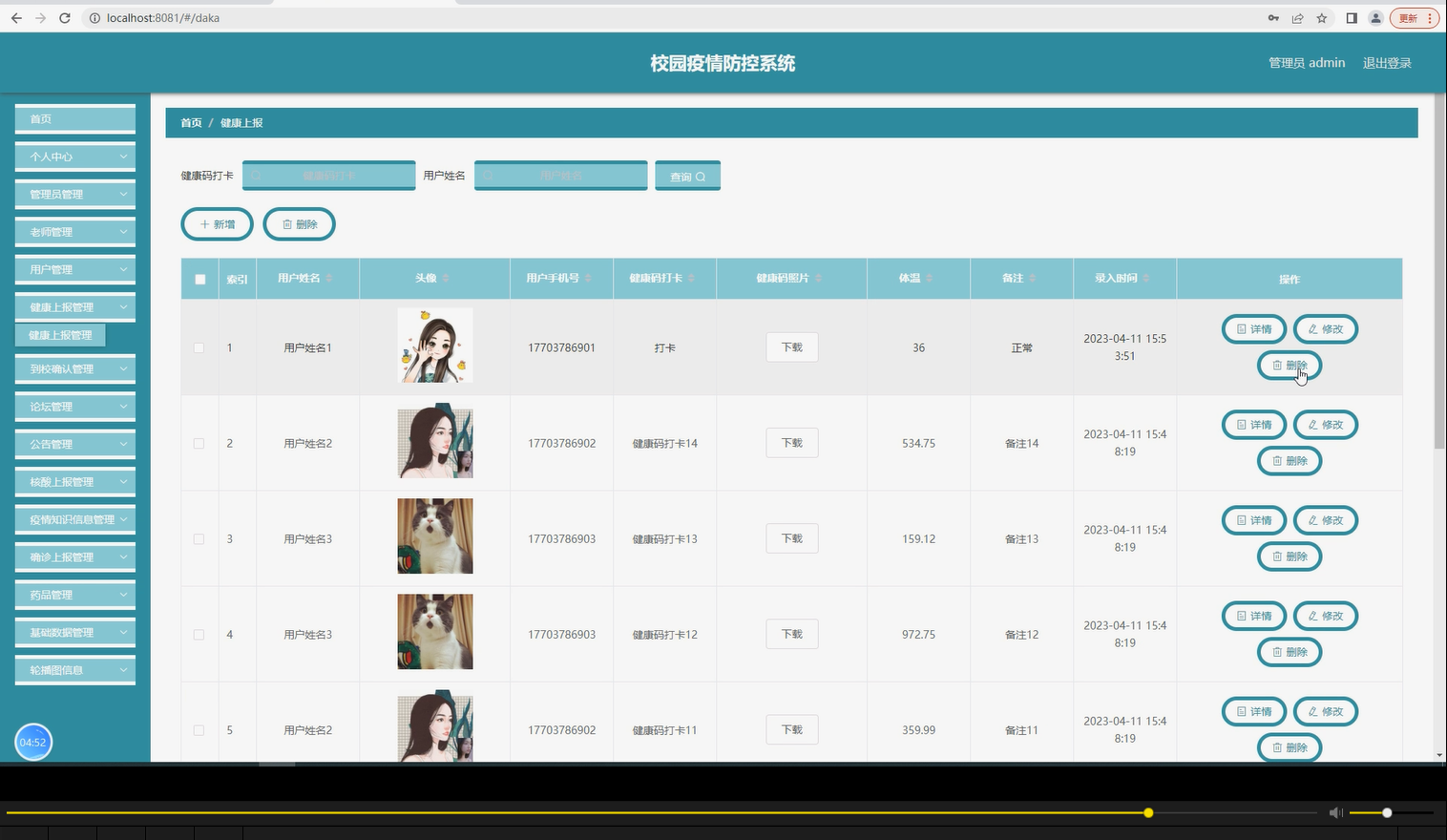Viewport: 1447px width, 840px height.
Task: Click 修改 for row with 备注14
Action: point(1326,425)
